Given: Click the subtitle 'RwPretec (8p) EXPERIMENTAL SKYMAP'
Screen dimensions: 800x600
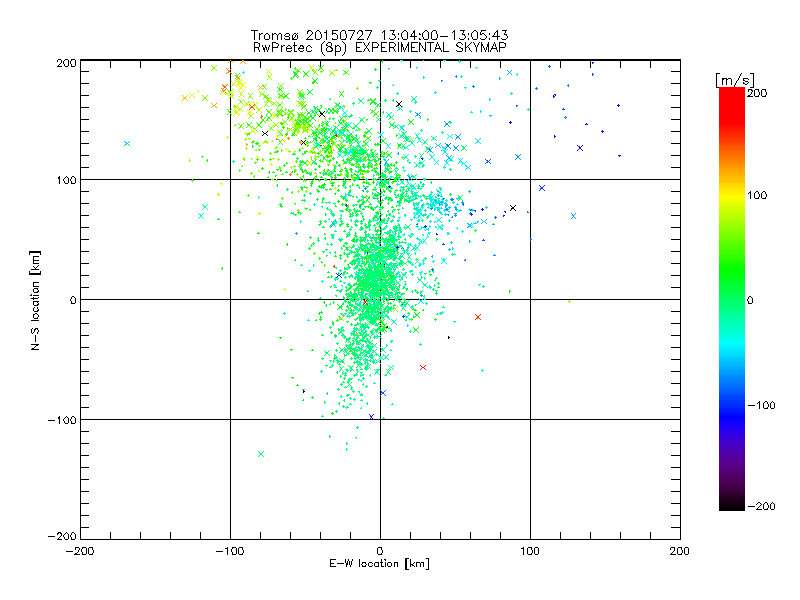Looking at the screenshot, I should tap(380, 47).
